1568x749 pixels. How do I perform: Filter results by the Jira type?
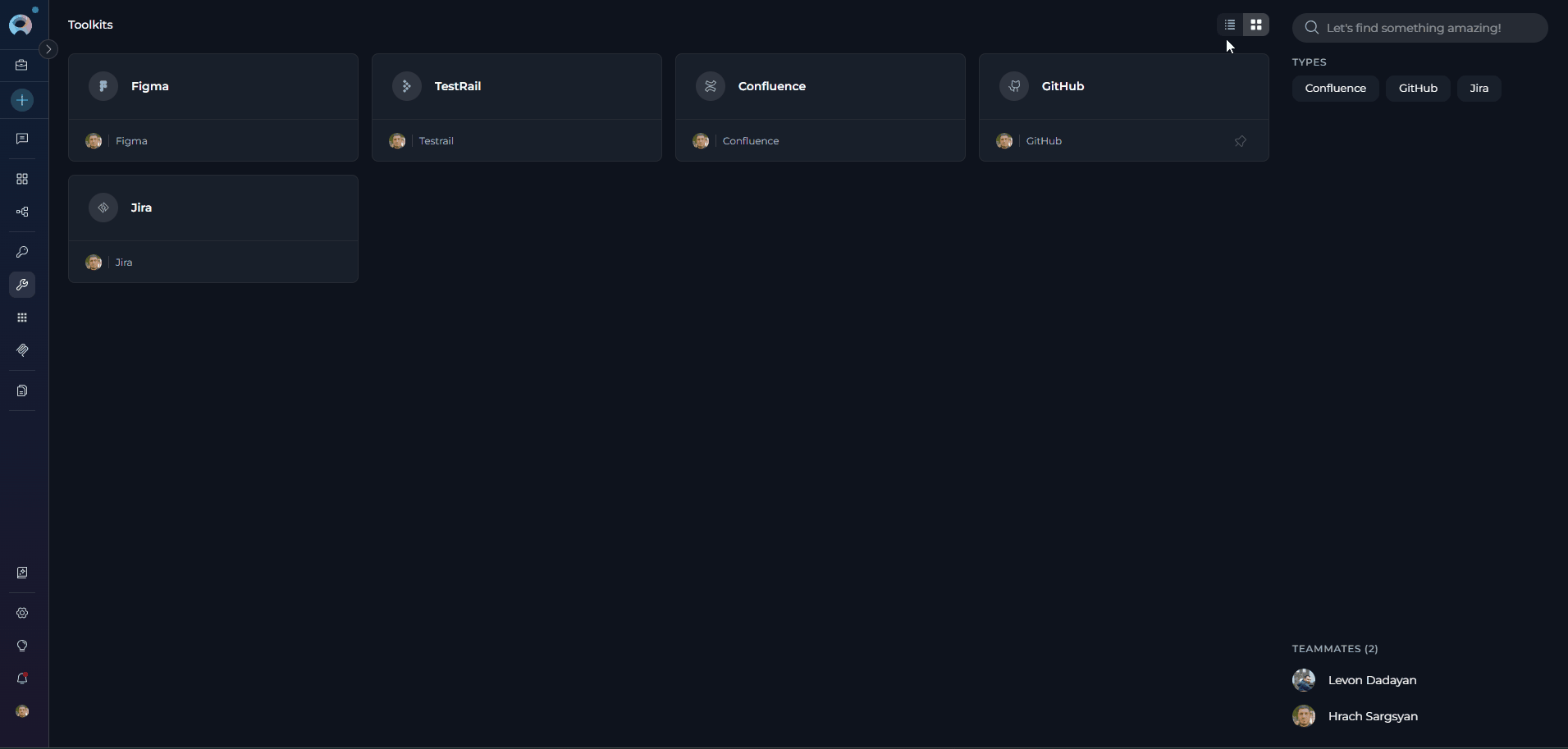[x=1479, y=89]
